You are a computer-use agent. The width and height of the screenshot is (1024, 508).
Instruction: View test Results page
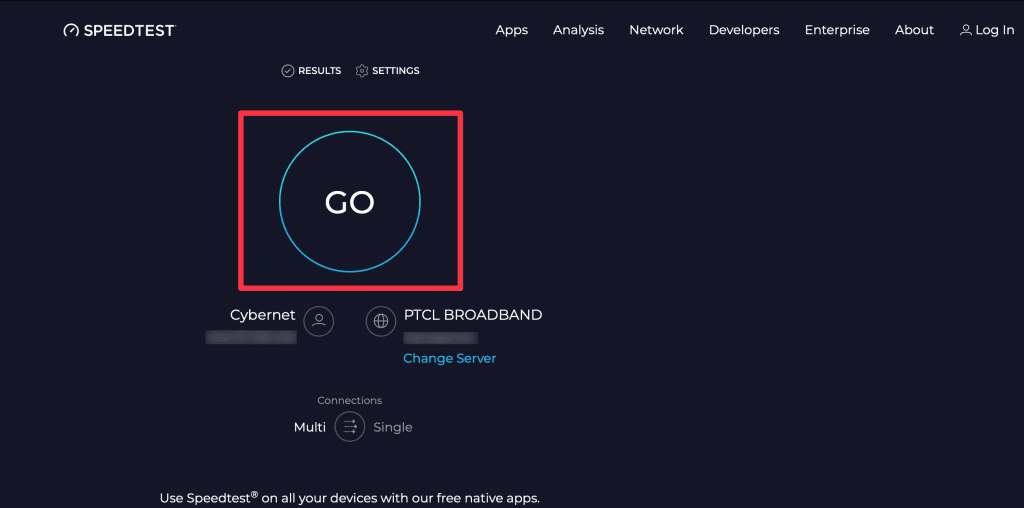coord(319,71)
